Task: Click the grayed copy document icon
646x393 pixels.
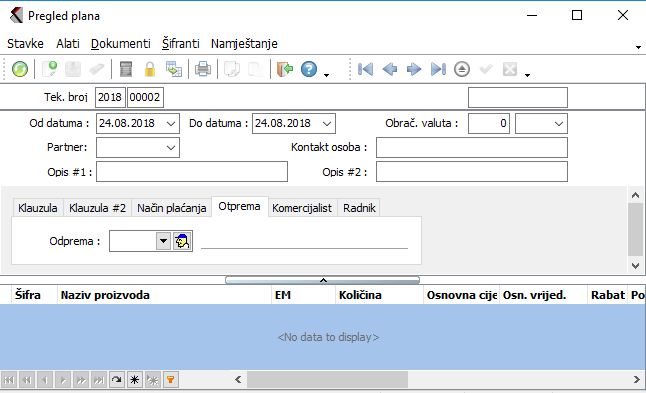Action: [232, 69]
